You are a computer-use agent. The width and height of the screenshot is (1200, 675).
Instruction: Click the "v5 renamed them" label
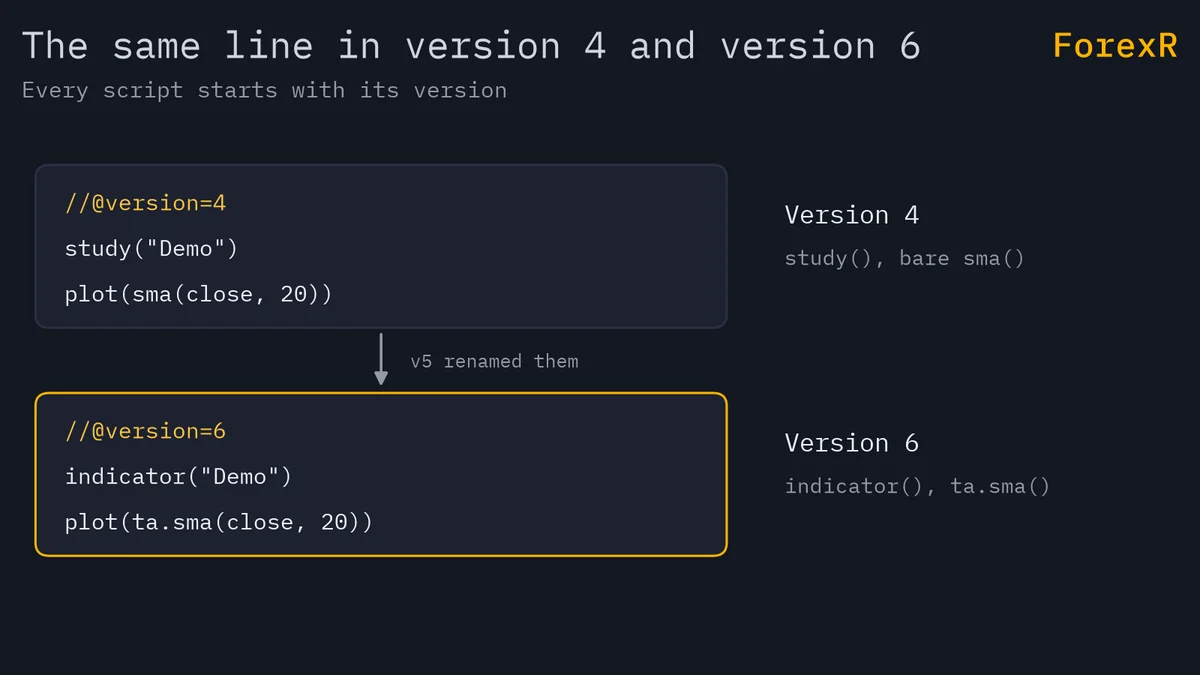494,361
